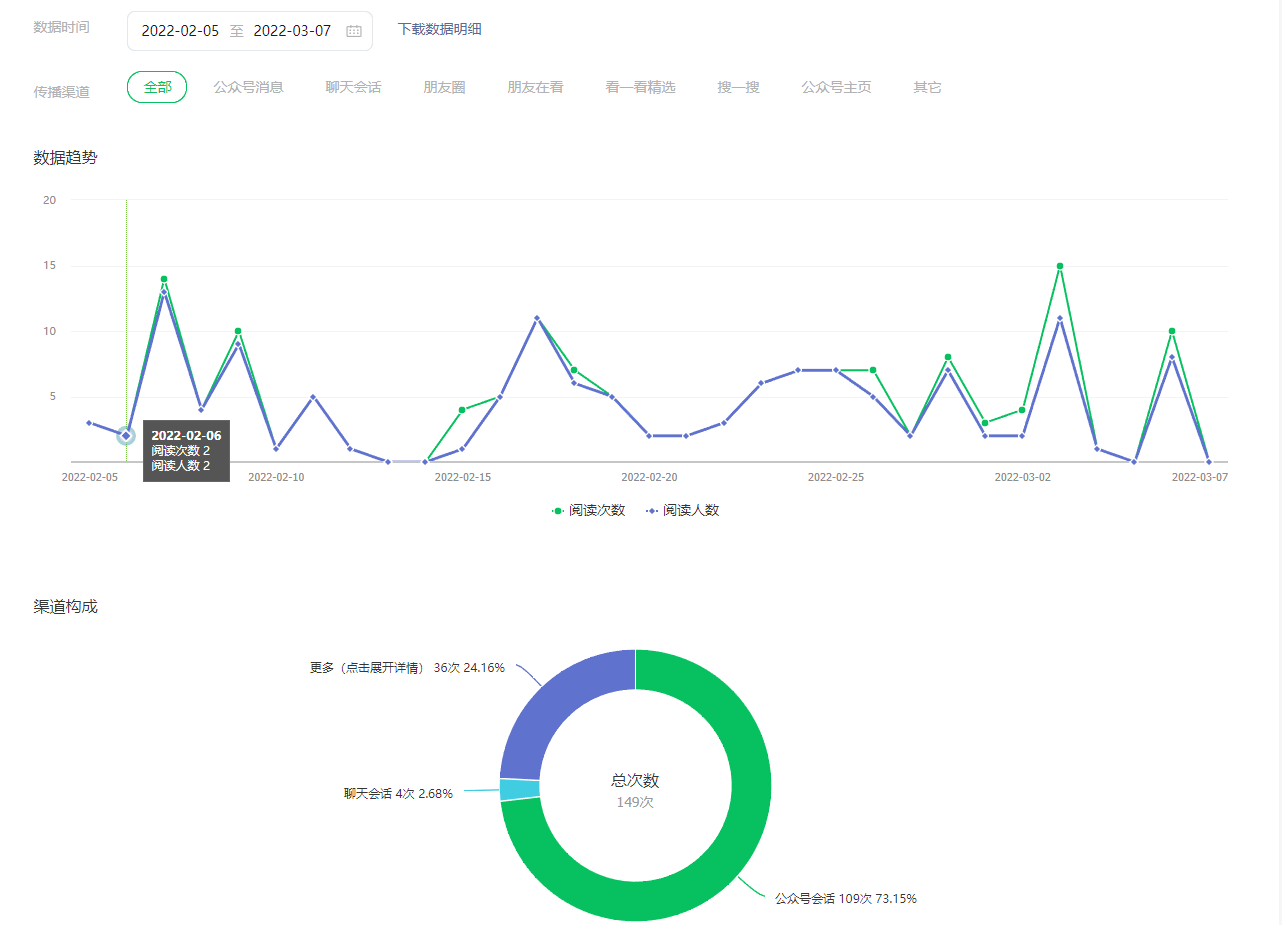Switch to 聊天会话 channel tab
The image size is (1282, 925).
(x=353, y=87)
